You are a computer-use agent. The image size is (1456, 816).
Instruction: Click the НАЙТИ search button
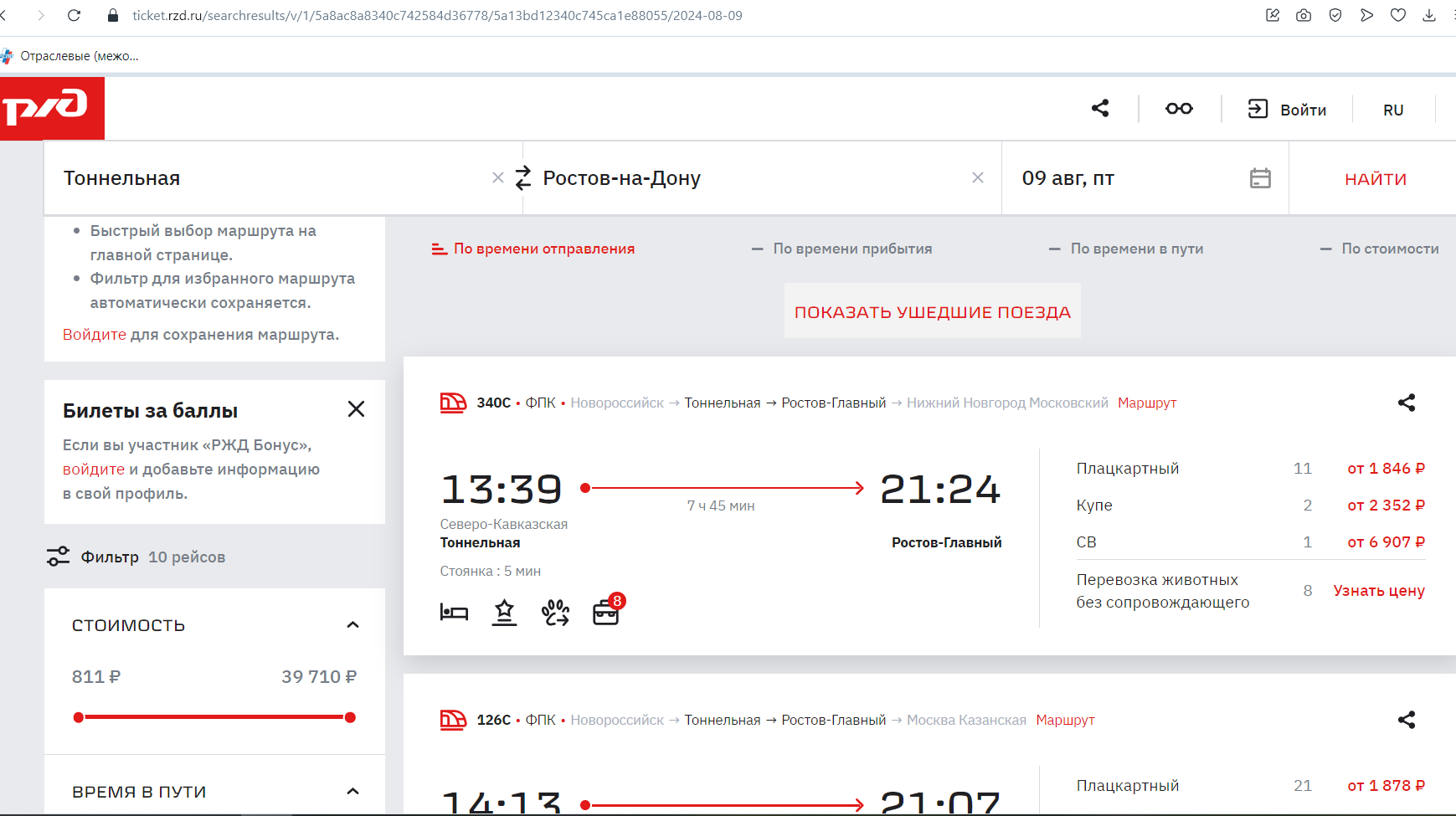pos(1376,179)
